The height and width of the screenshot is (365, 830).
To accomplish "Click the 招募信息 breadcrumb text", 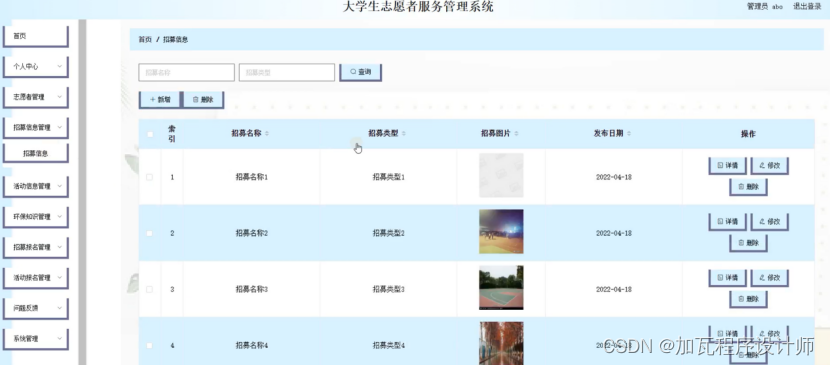I will pyautogui.click(x=176, y=40).
